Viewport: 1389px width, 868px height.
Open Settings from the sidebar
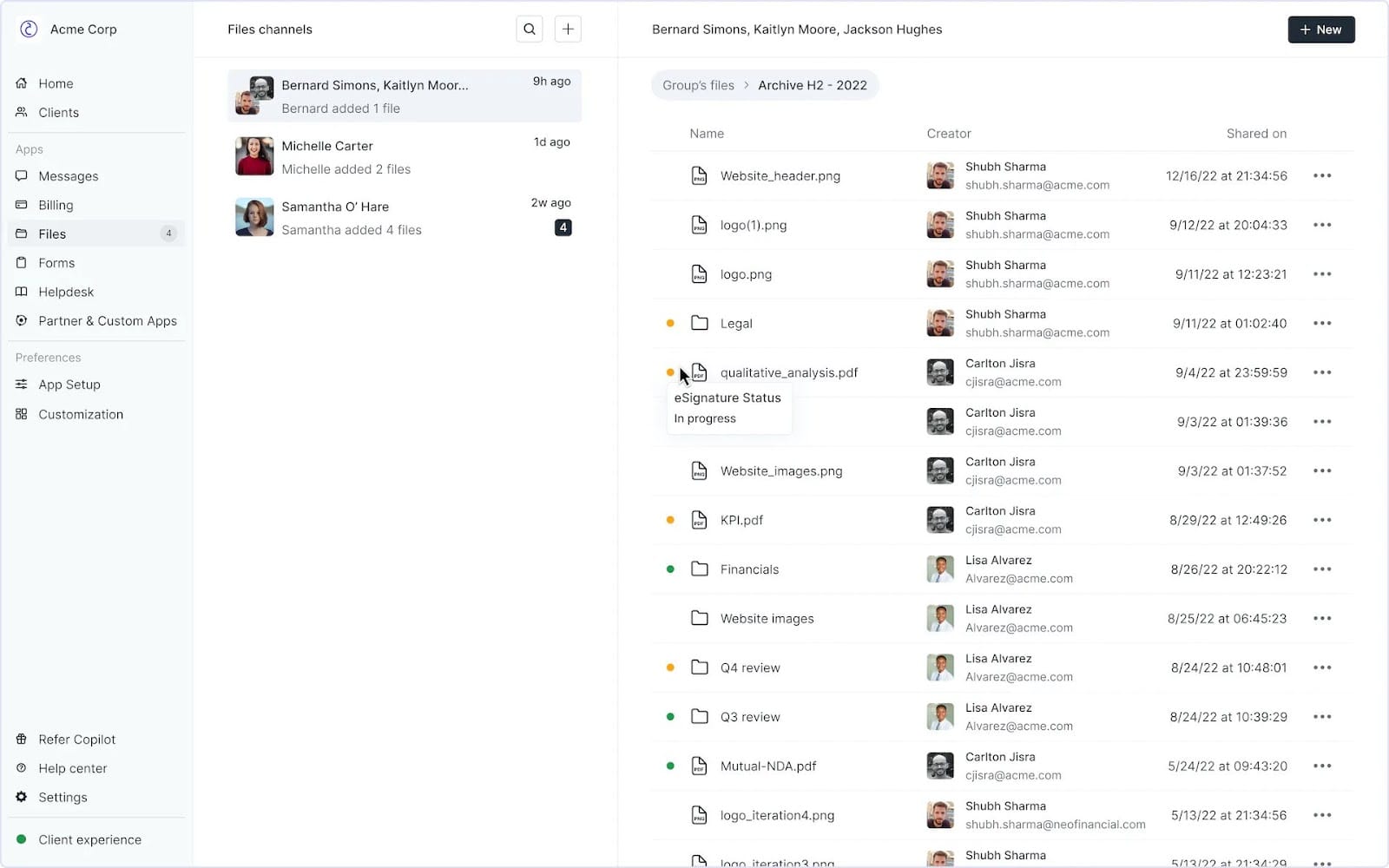click(63, 797)
